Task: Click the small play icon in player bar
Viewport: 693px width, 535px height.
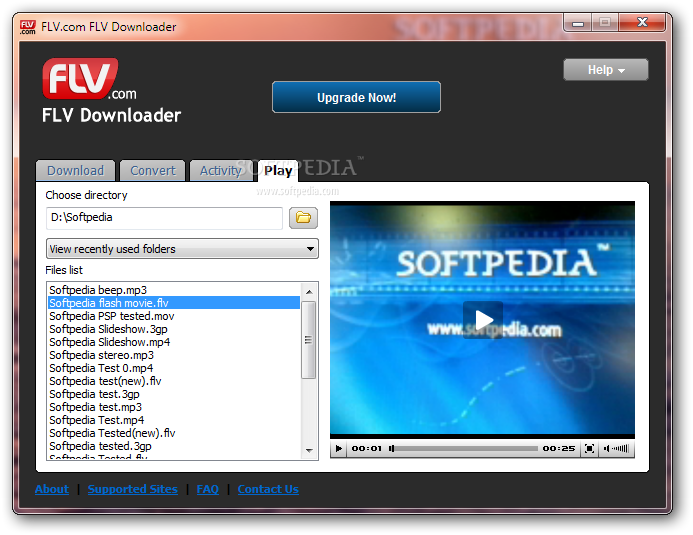Action: (x=339, y=448)
